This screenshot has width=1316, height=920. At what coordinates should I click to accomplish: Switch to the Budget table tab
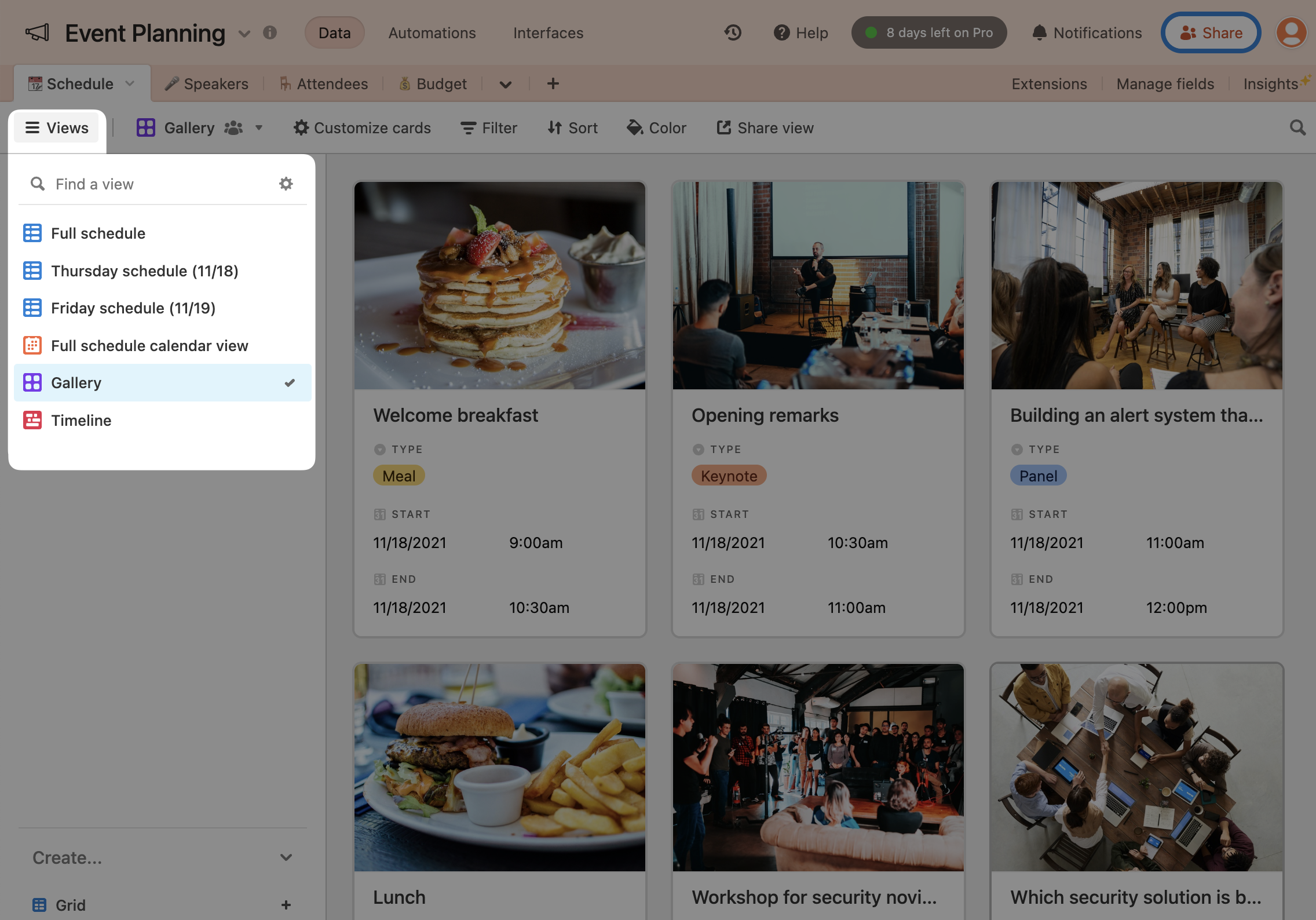point(433,83)
